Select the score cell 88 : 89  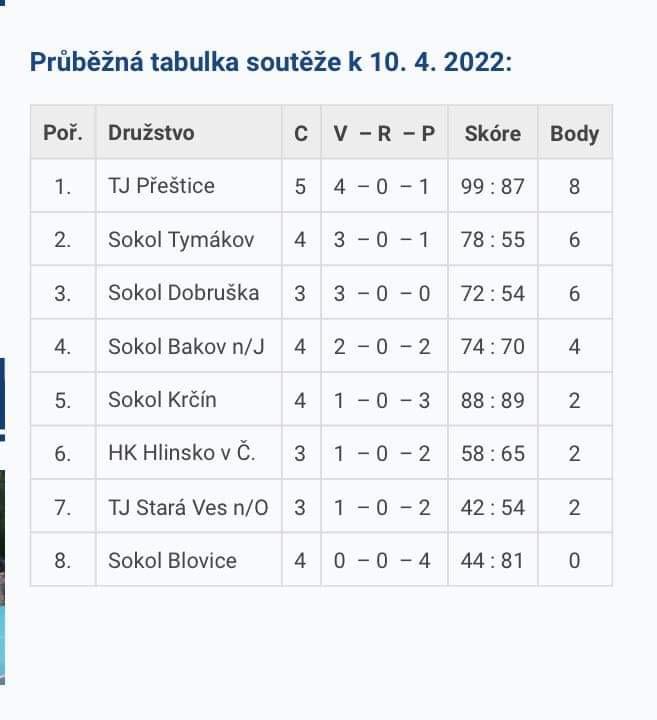click(492, 400)
